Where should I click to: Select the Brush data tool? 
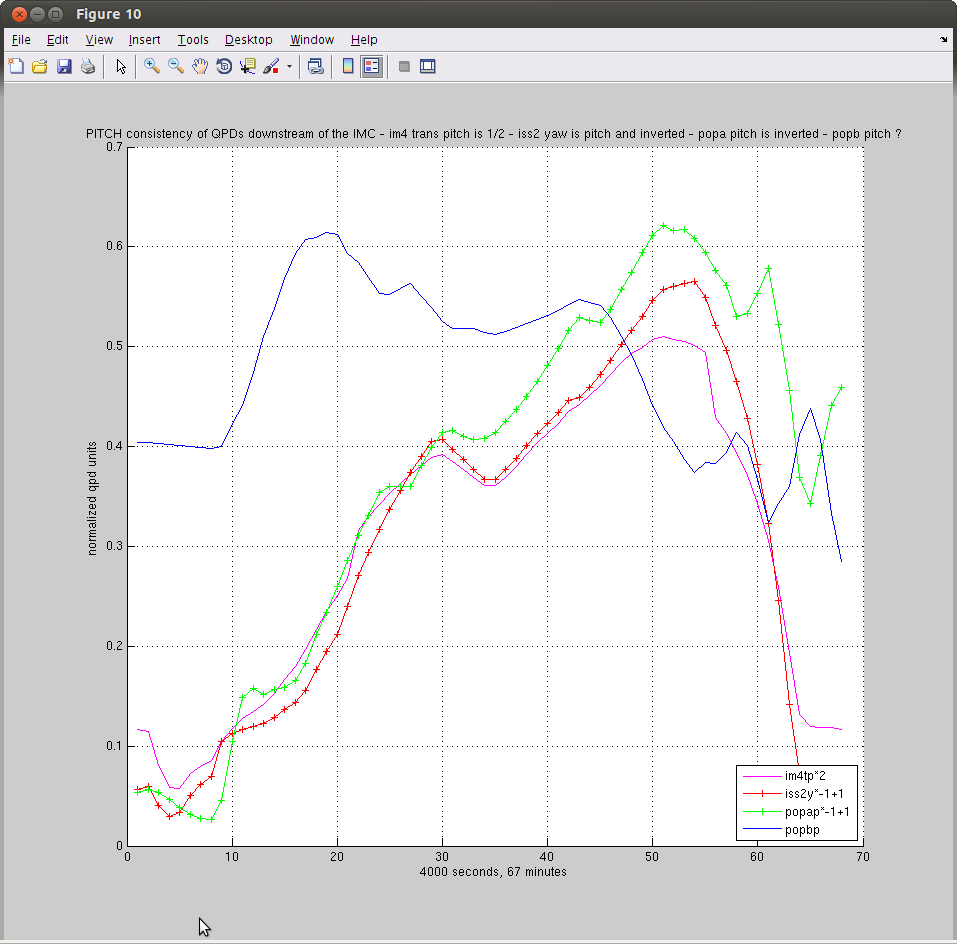tap(272, 66)
